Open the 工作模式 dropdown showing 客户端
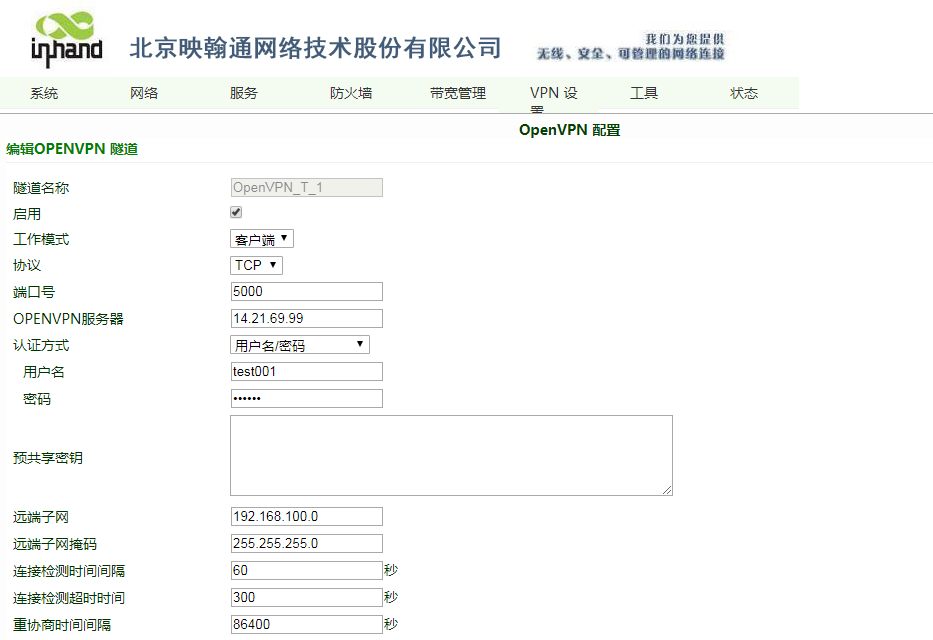 click(x=261, y=238)
